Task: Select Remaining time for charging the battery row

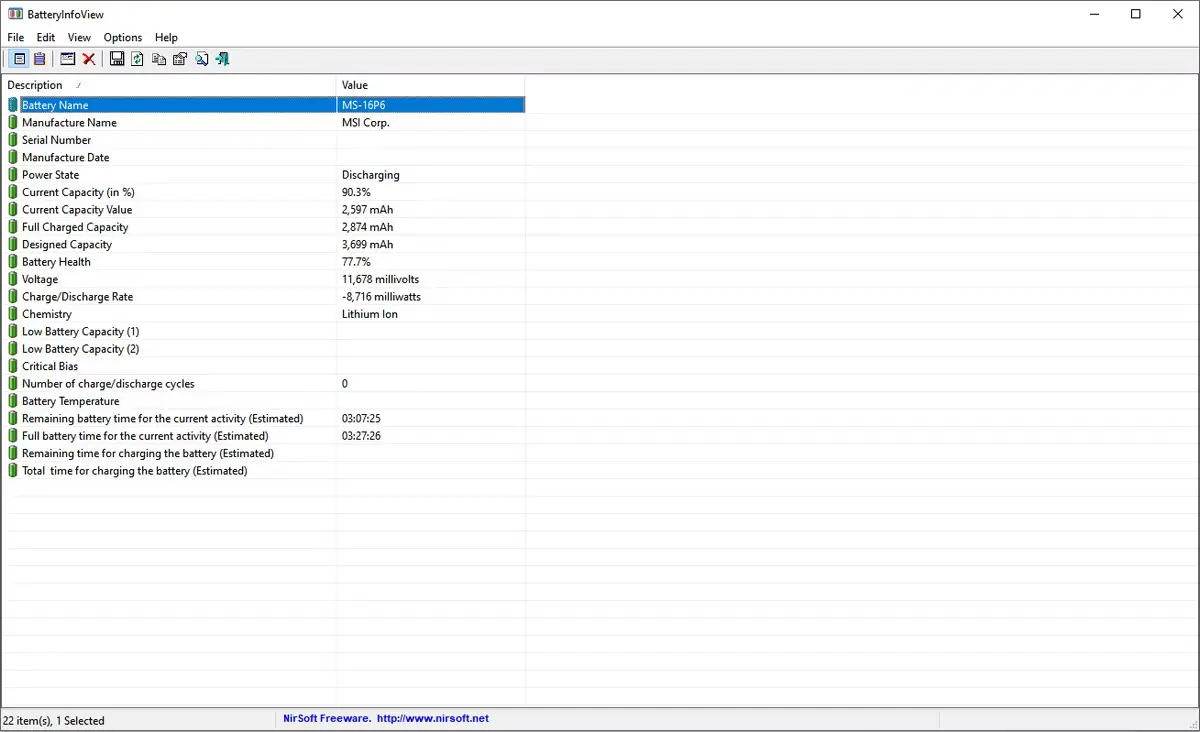Action: click(264, 453)
